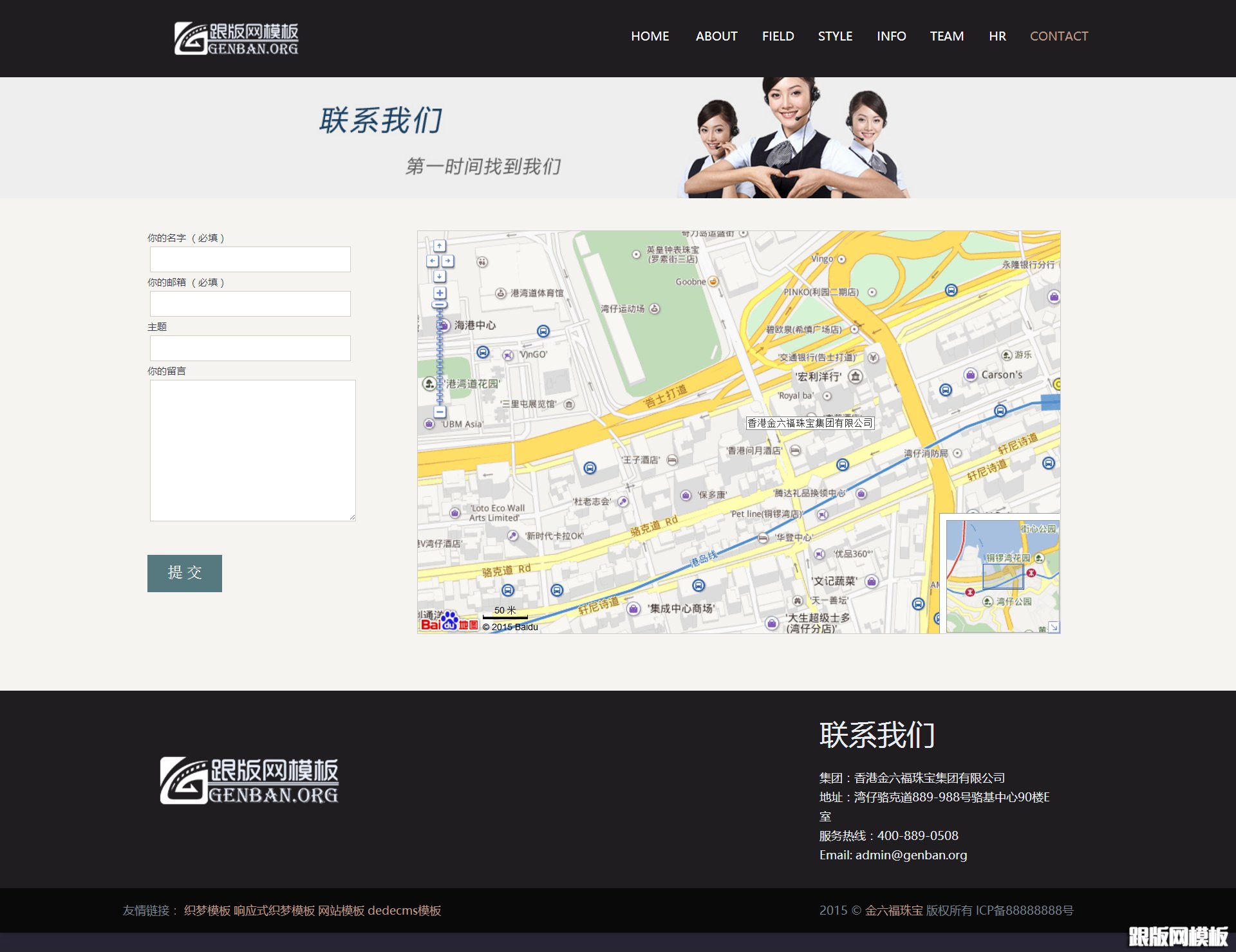The height and width of the screenshot is (952, 1236).
Task: Open the 织梦模板 footer link
Action: tap(206, 911)
